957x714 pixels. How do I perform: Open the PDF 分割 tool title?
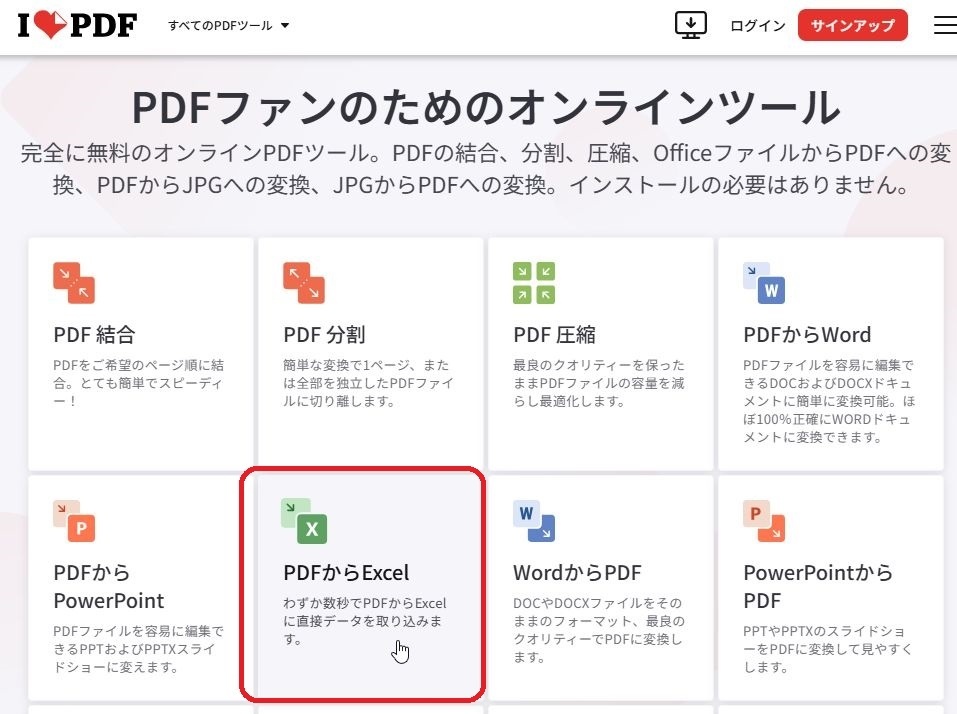324,334
